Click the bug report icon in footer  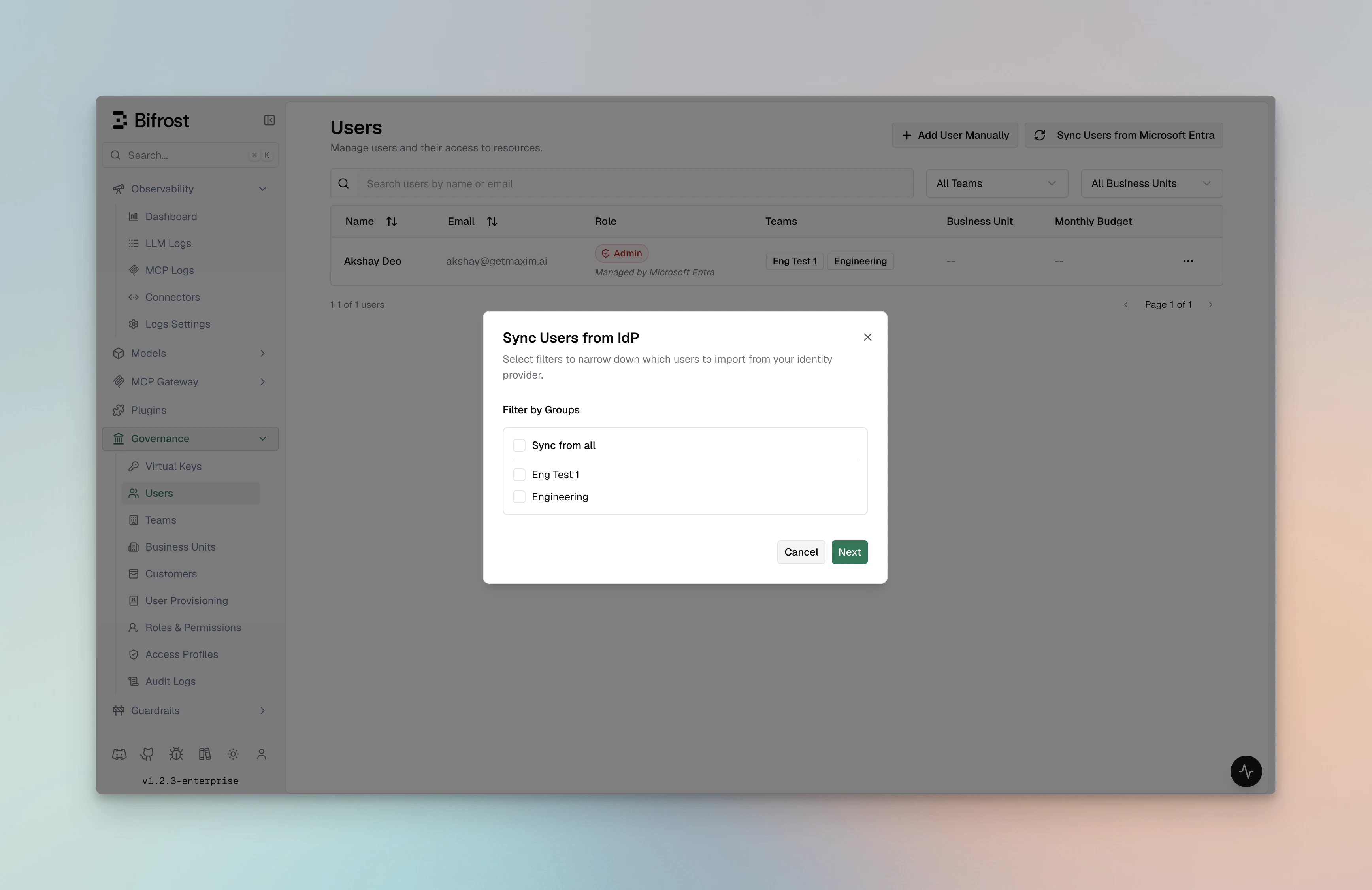(x=176, y=754)
